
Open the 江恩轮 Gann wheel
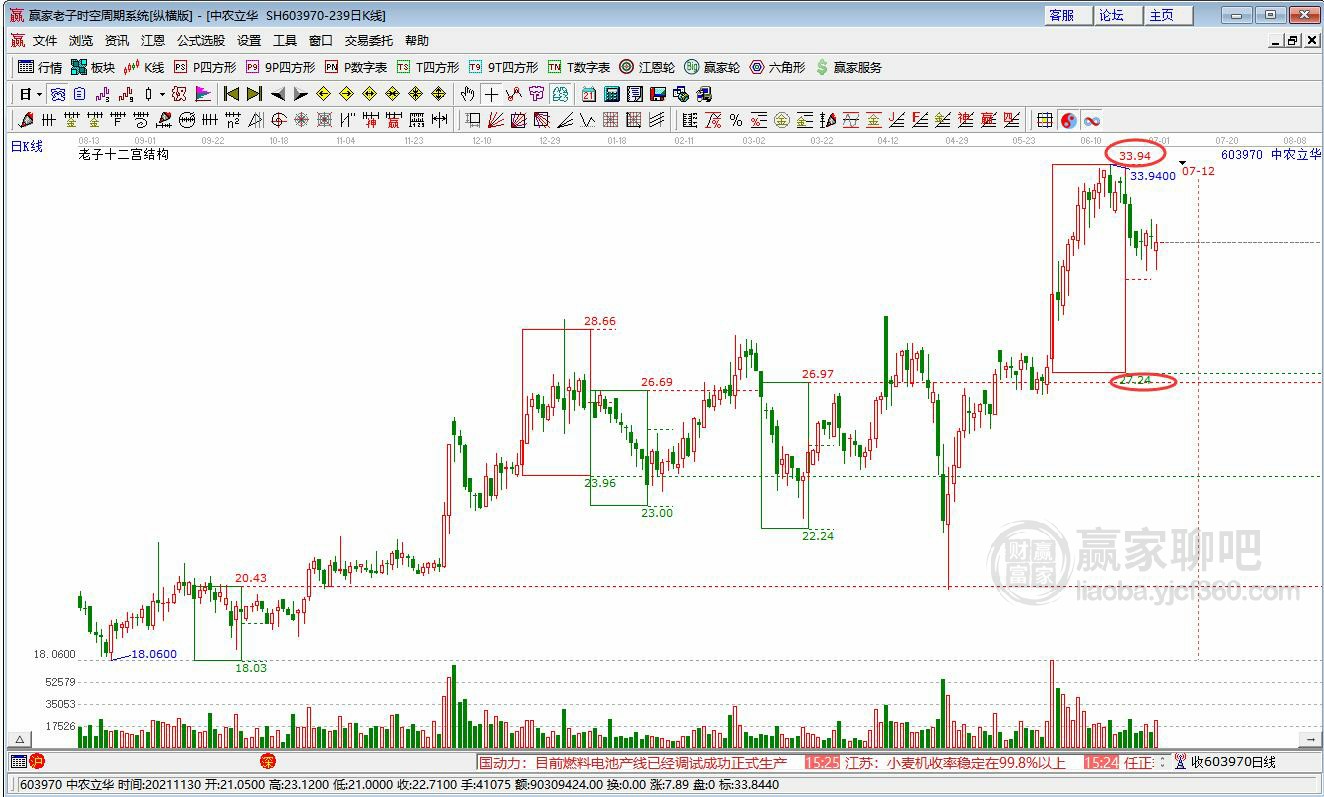point(647,67)
